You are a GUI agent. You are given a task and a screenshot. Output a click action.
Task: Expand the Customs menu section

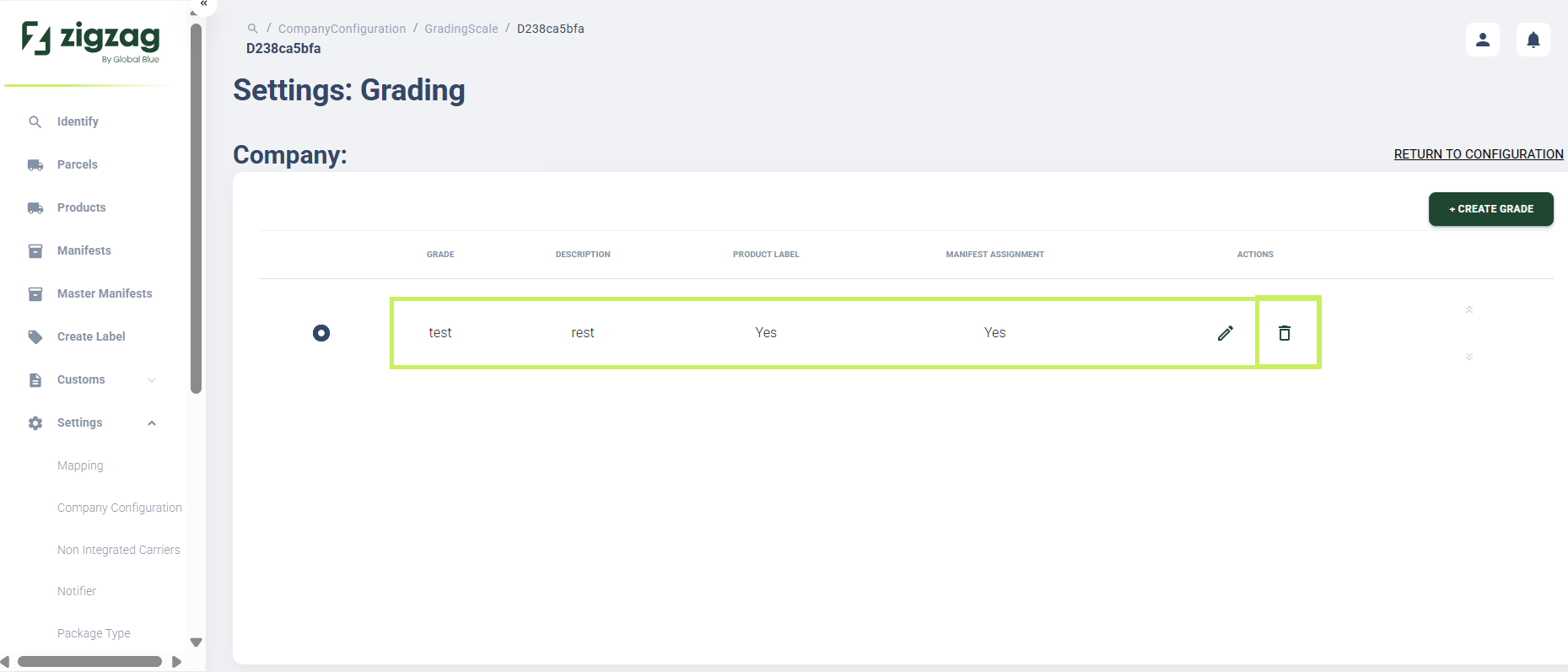(152, 380)
